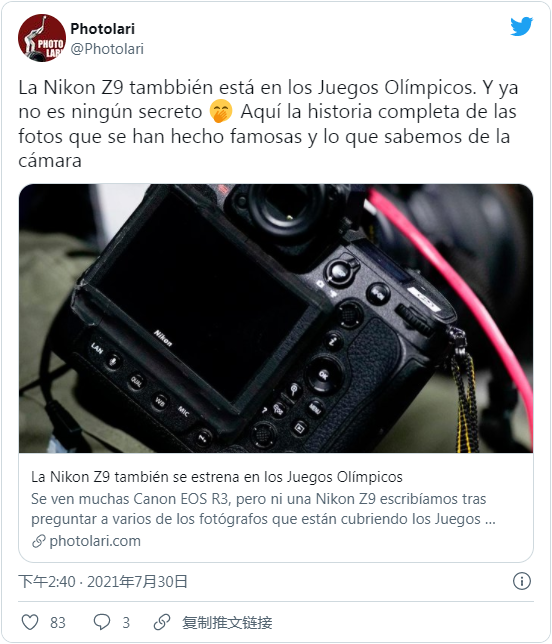Click the 83 likes count

pos(58,623)
